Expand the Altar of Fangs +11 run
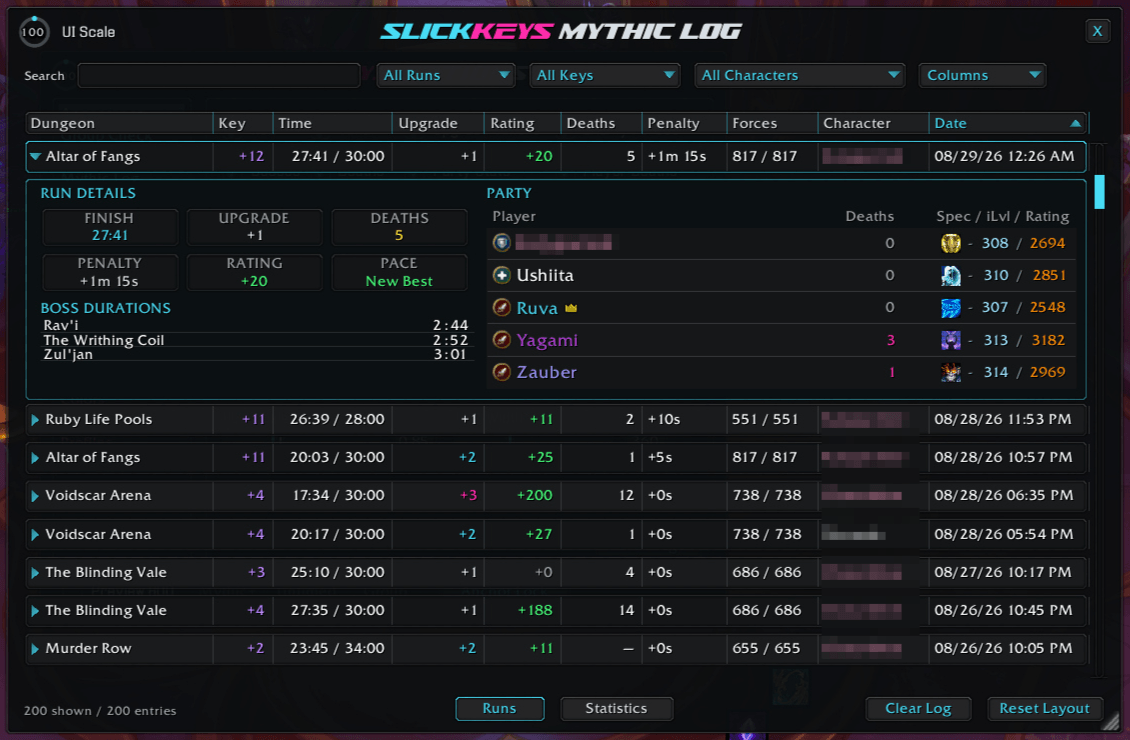1130x740 pixels. [x=35, y=458]
